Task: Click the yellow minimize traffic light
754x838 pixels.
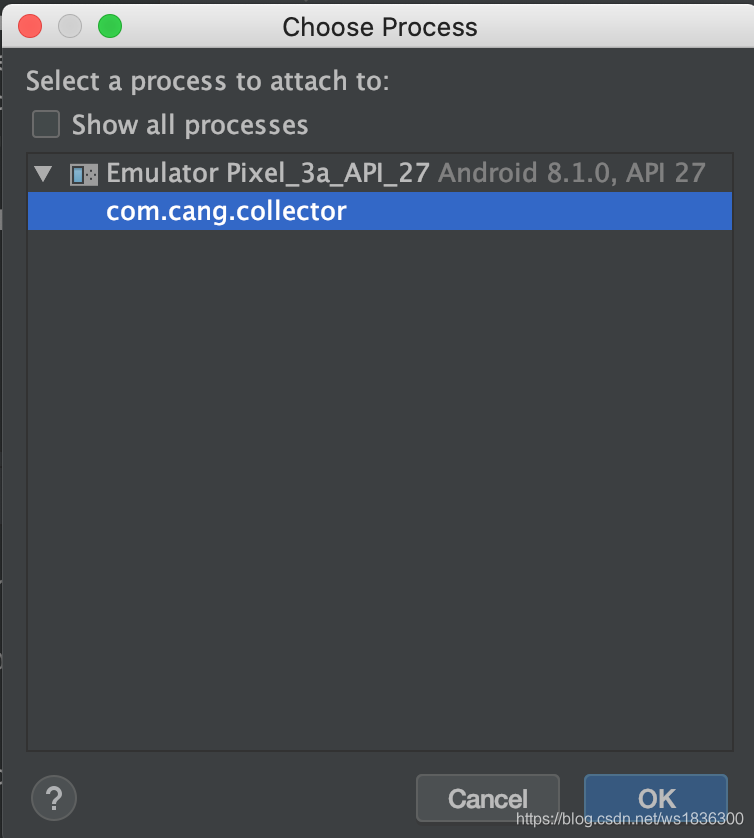Action: tap(69, 26)
